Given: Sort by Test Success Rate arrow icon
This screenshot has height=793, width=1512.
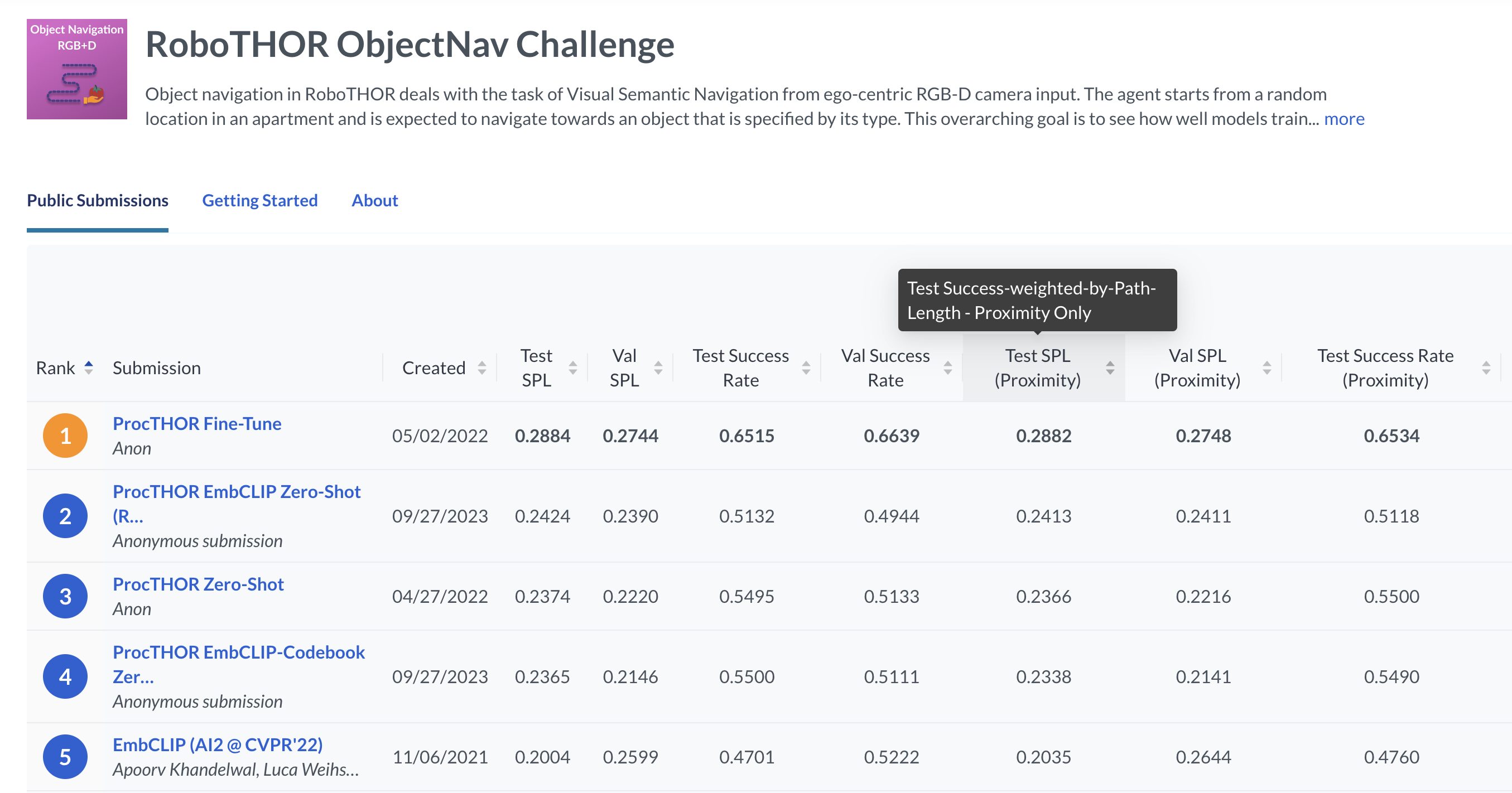Looking at the screenshot, I should click(806, 368).
